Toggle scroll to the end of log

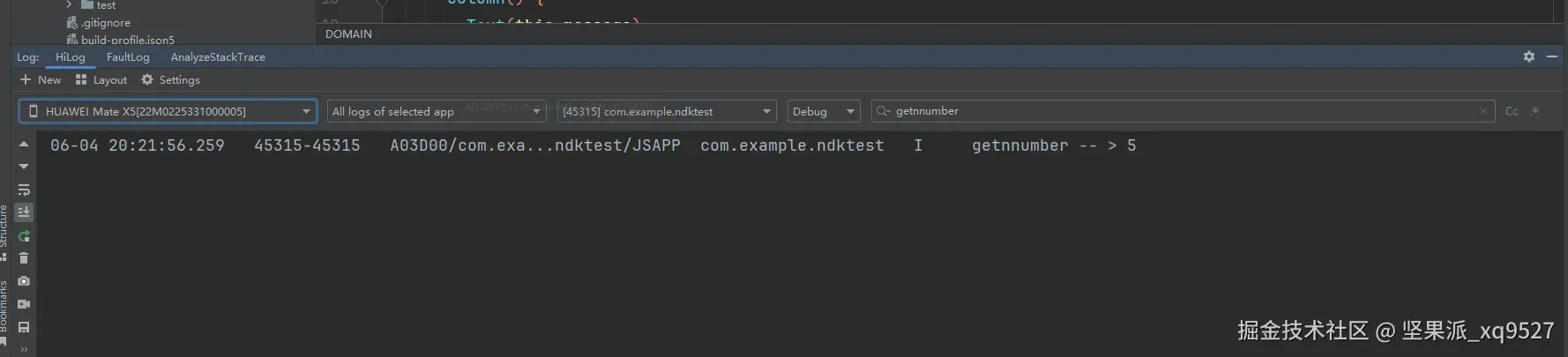coord(24,212)
